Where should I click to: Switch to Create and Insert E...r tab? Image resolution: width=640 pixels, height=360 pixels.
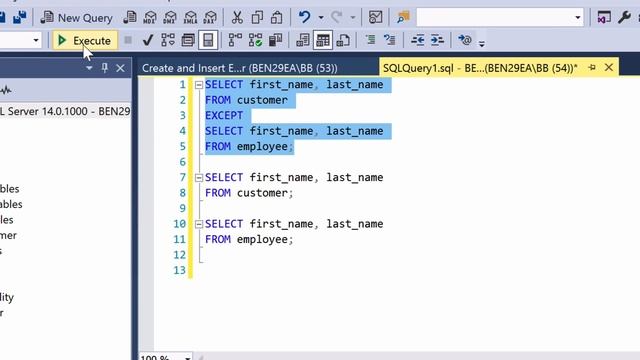[240, 68]
